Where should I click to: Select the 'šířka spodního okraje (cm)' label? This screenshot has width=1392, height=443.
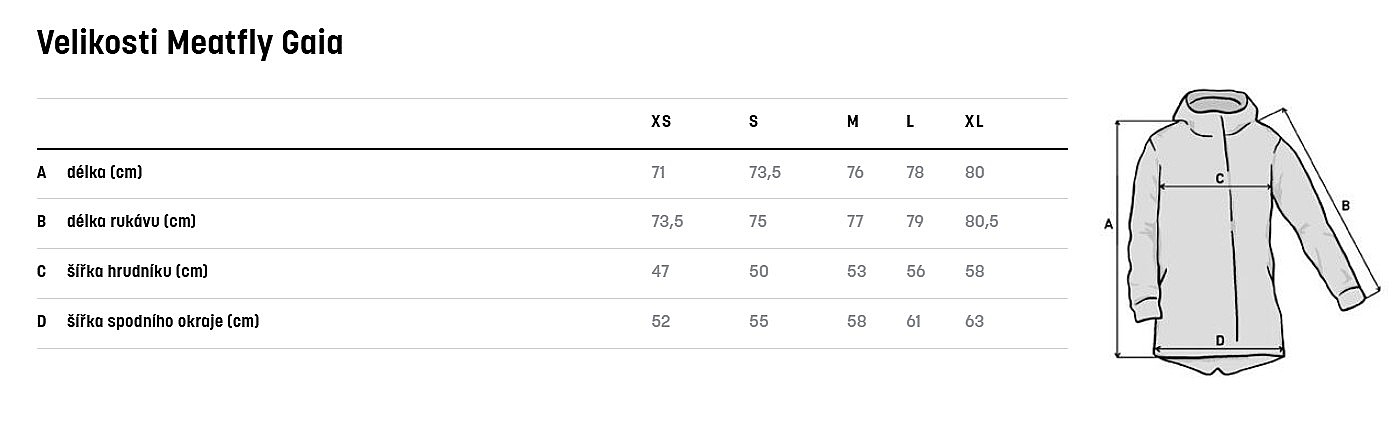click(163, 321)
